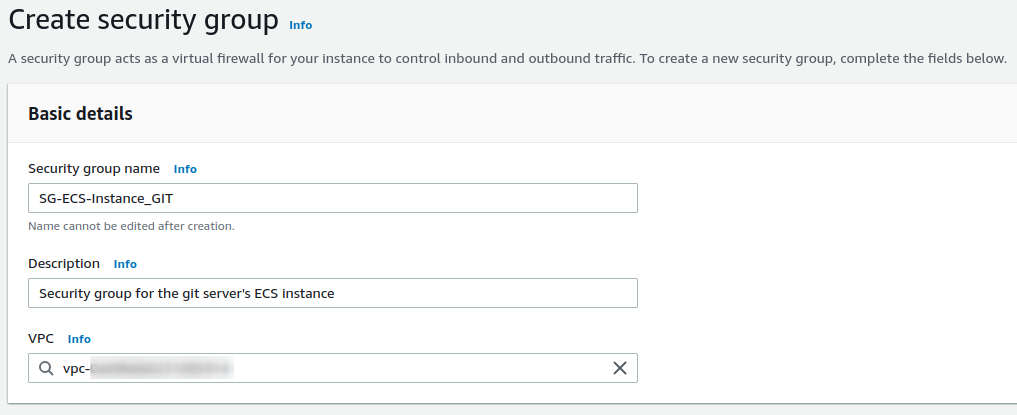Click the 'Create security group' page title

click(x=143, y=20)
